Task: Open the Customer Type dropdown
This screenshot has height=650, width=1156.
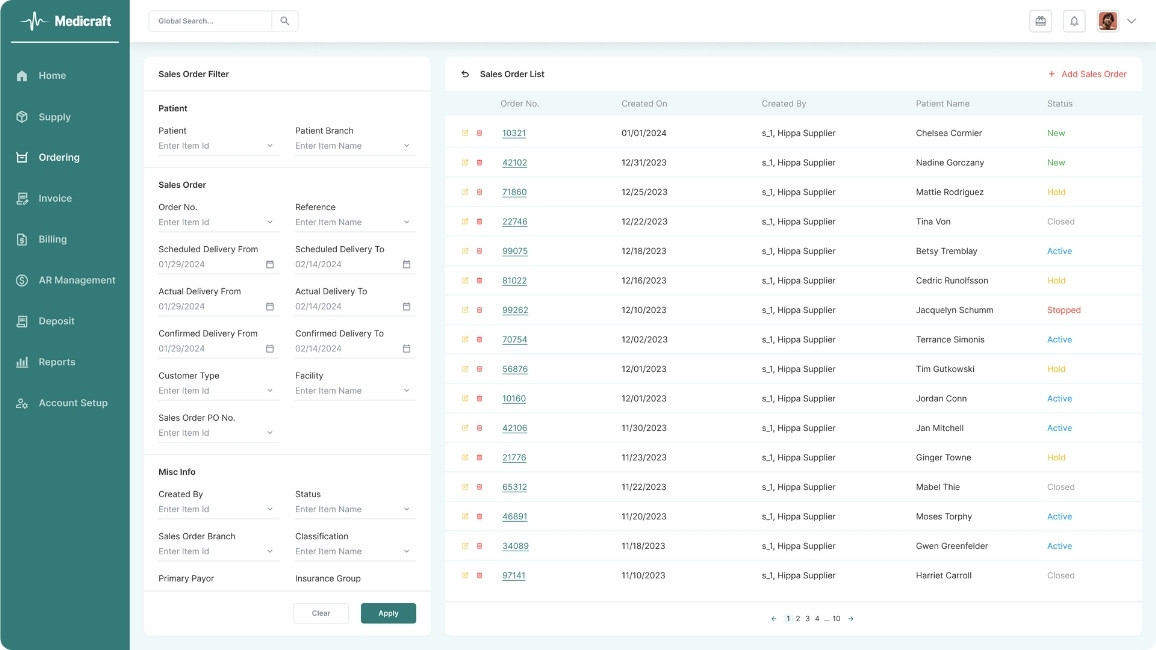Action: click(x=270, y=391)
